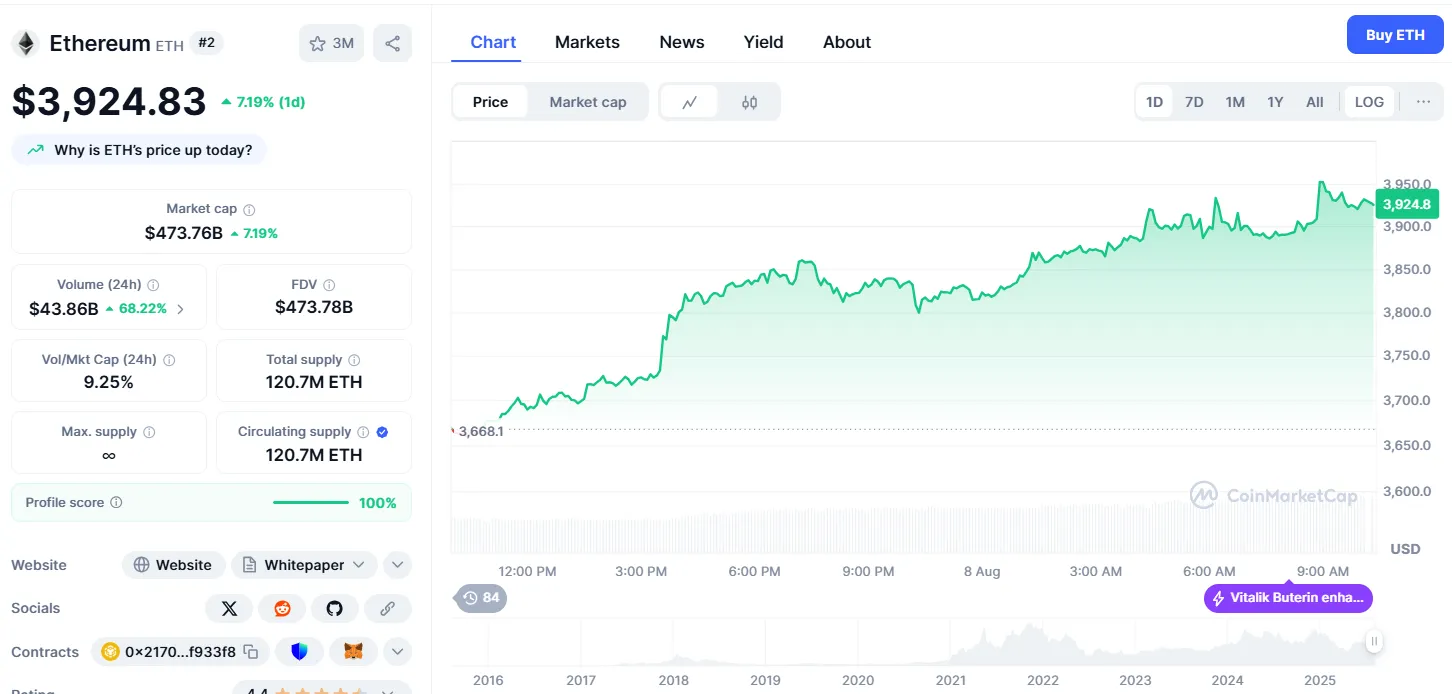Switch chart to Market cap view

click(x=588, y=102)
